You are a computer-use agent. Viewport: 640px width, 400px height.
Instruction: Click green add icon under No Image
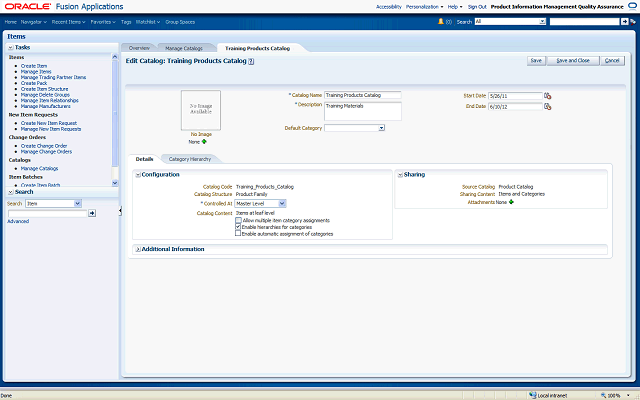click(204, 141)
